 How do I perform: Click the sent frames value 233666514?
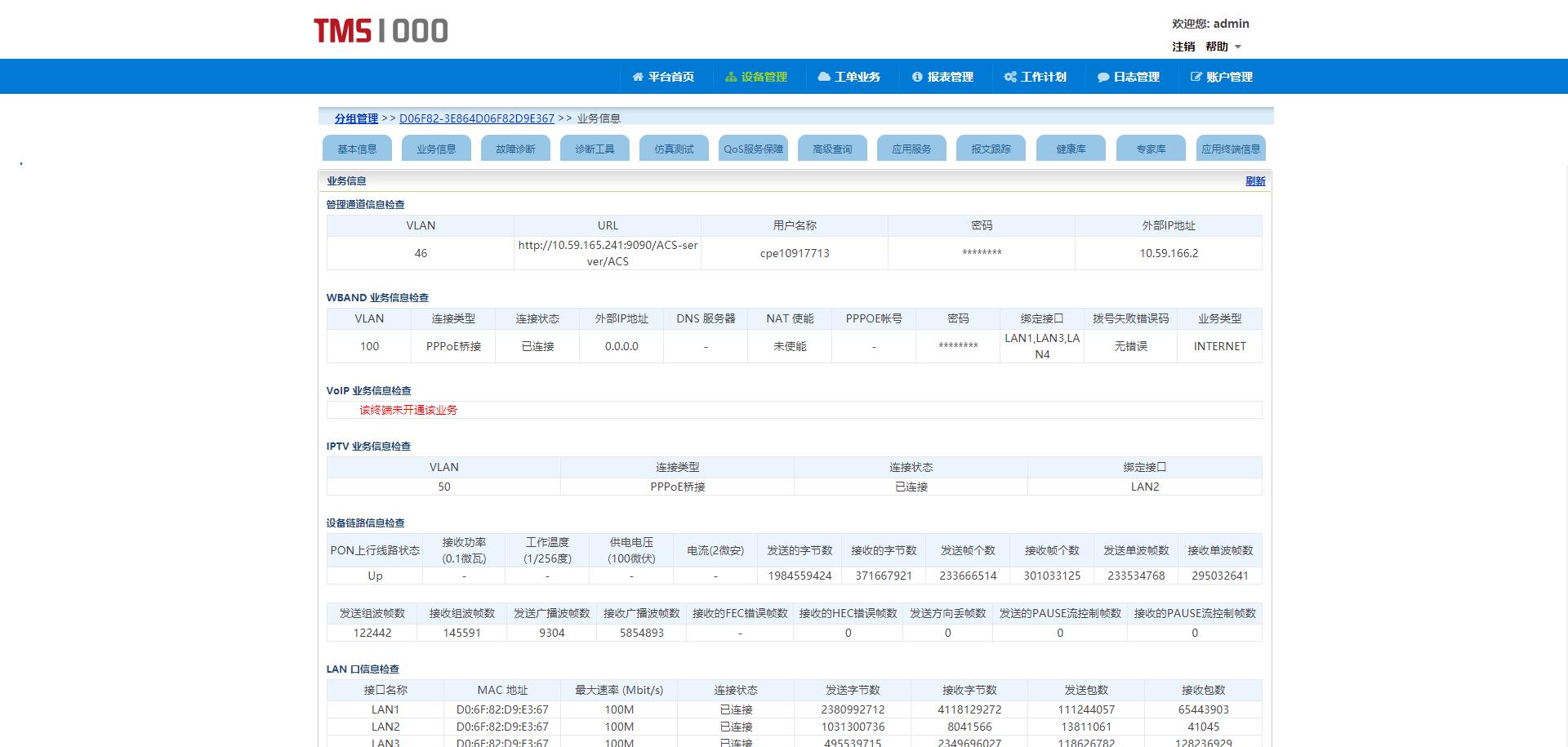coord(968,576)
